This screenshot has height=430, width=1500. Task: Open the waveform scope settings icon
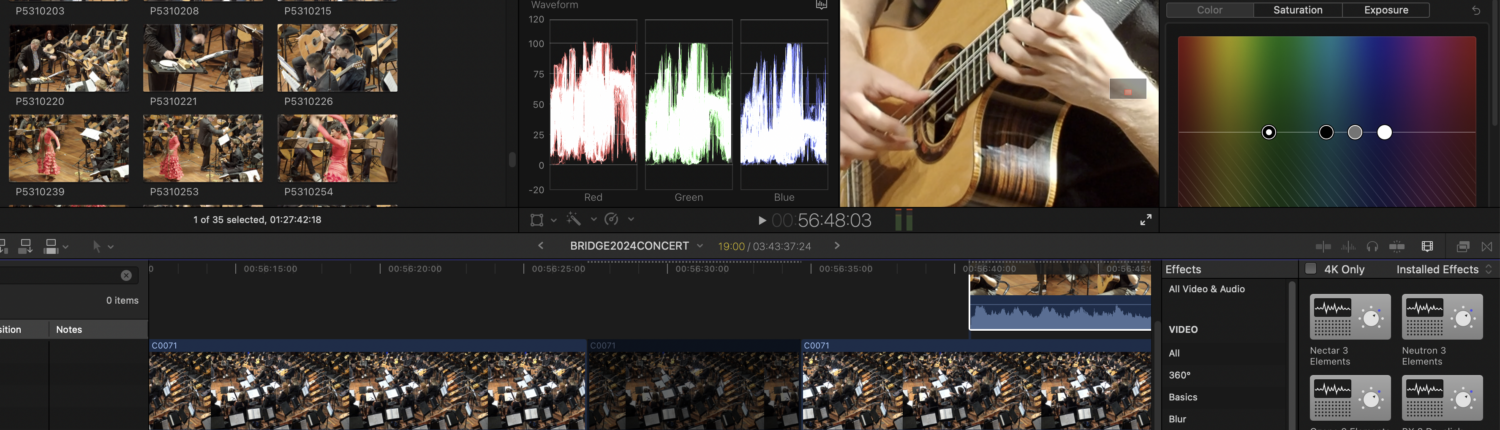tap(822, 4)
